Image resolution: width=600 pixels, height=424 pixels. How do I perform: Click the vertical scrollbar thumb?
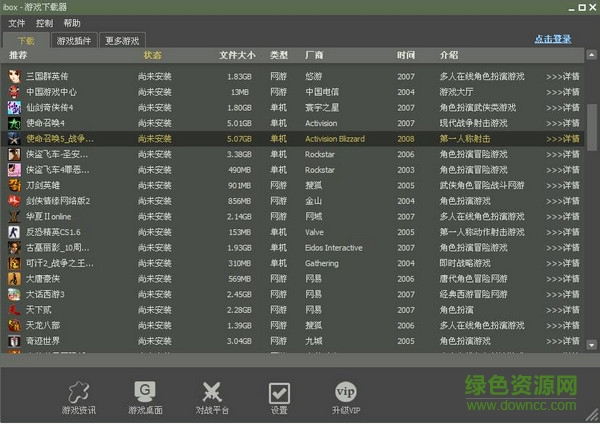coord(592,127)
